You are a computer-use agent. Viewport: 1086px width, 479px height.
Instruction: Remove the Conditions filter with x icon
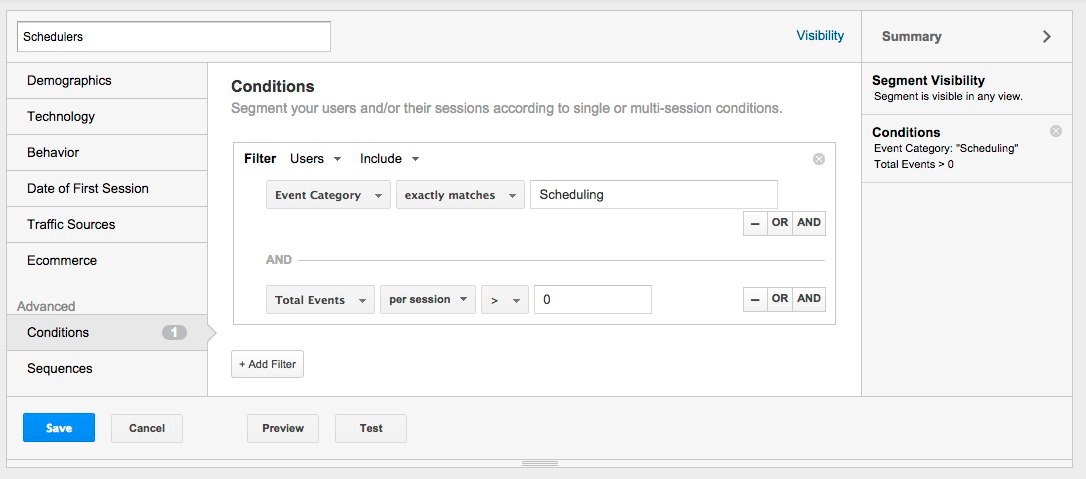(x=819, y=159)
